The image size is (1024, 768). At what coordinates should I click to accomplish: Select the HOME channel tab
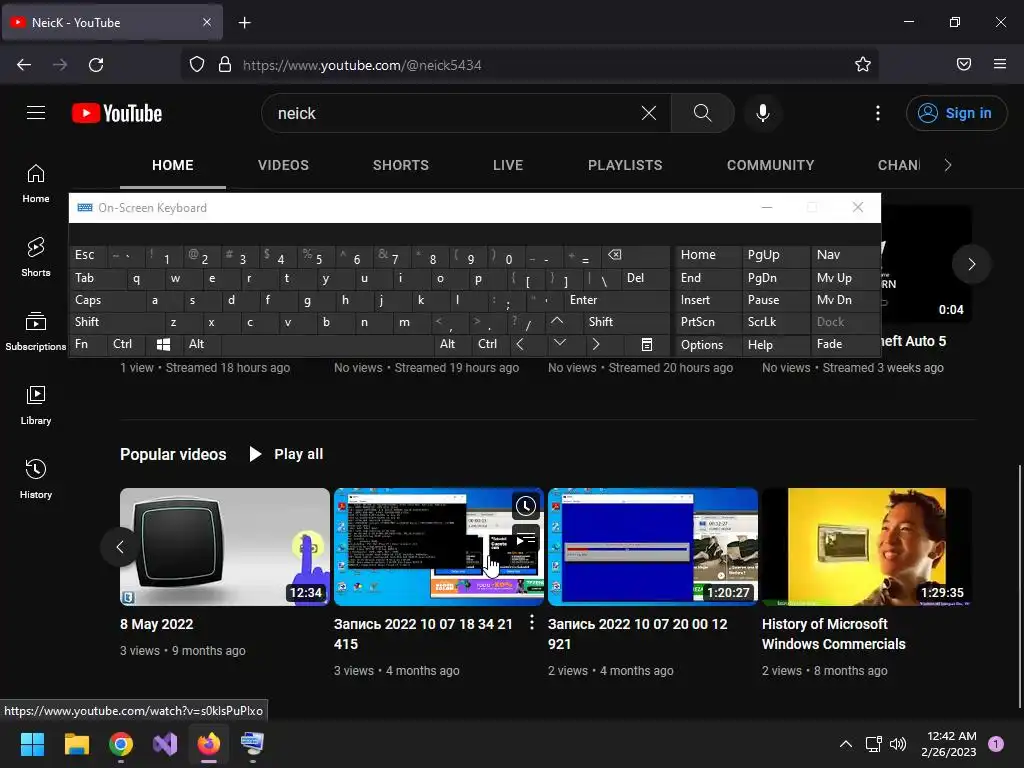[172, 165]
